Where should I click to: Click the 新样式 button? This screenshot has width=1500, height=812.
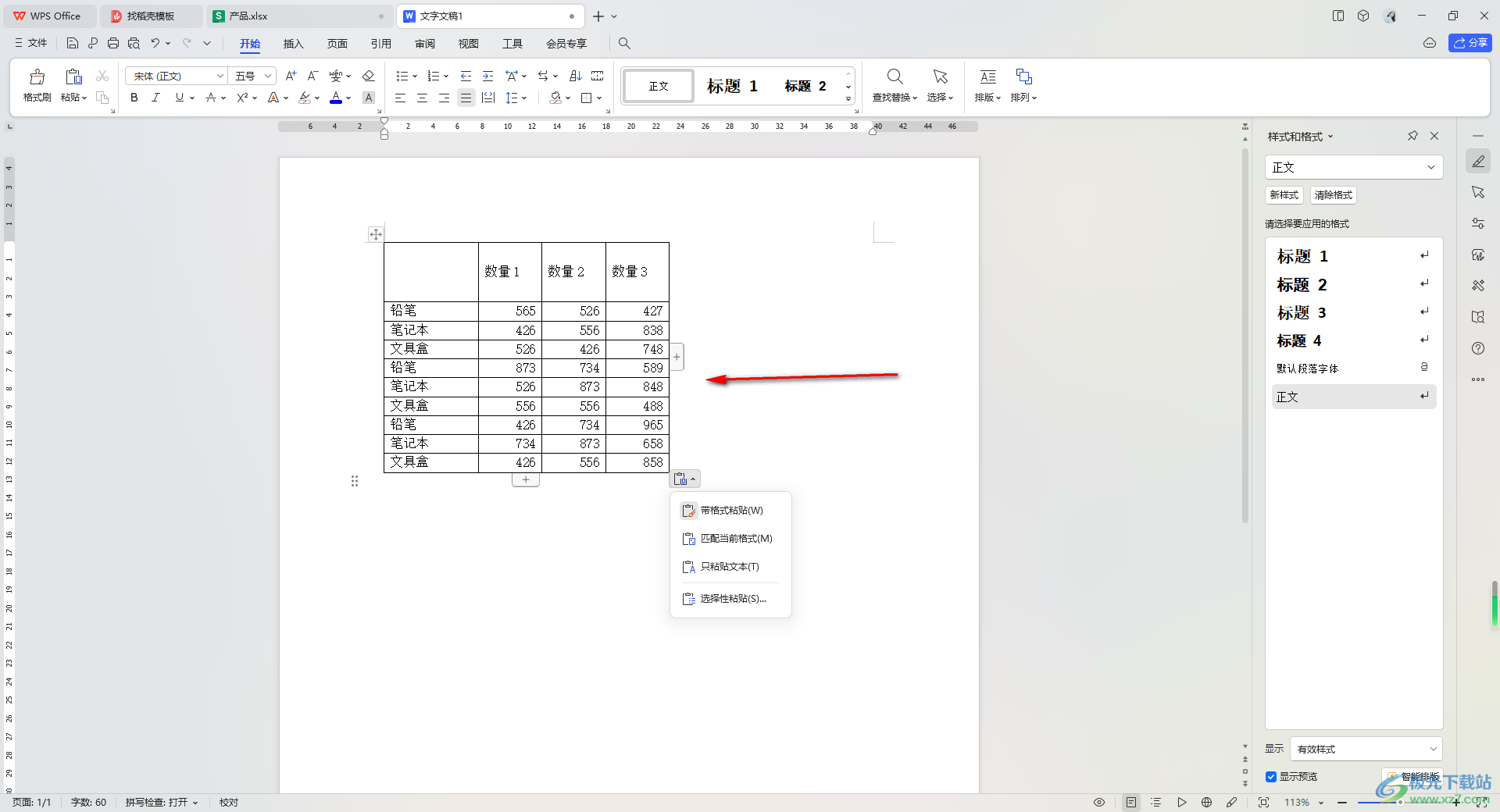pyautogui.click(x=1284, y=195)
